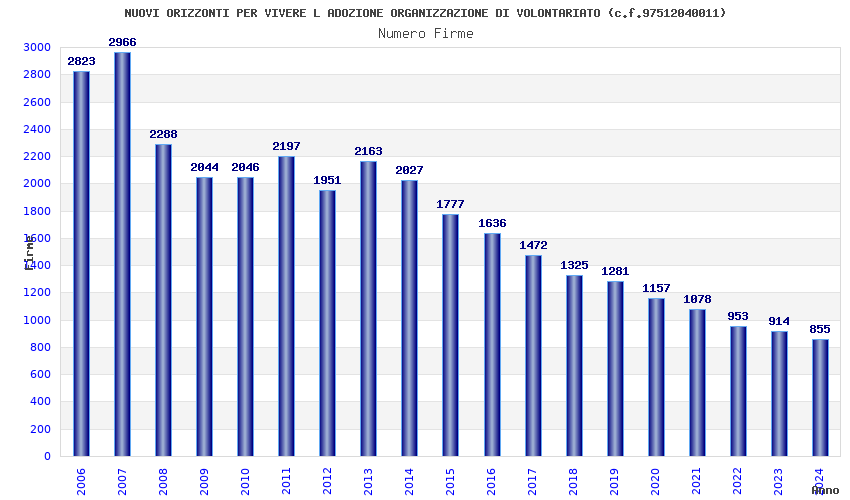Click the chart title with c.f.97512040011

[425, 13]
